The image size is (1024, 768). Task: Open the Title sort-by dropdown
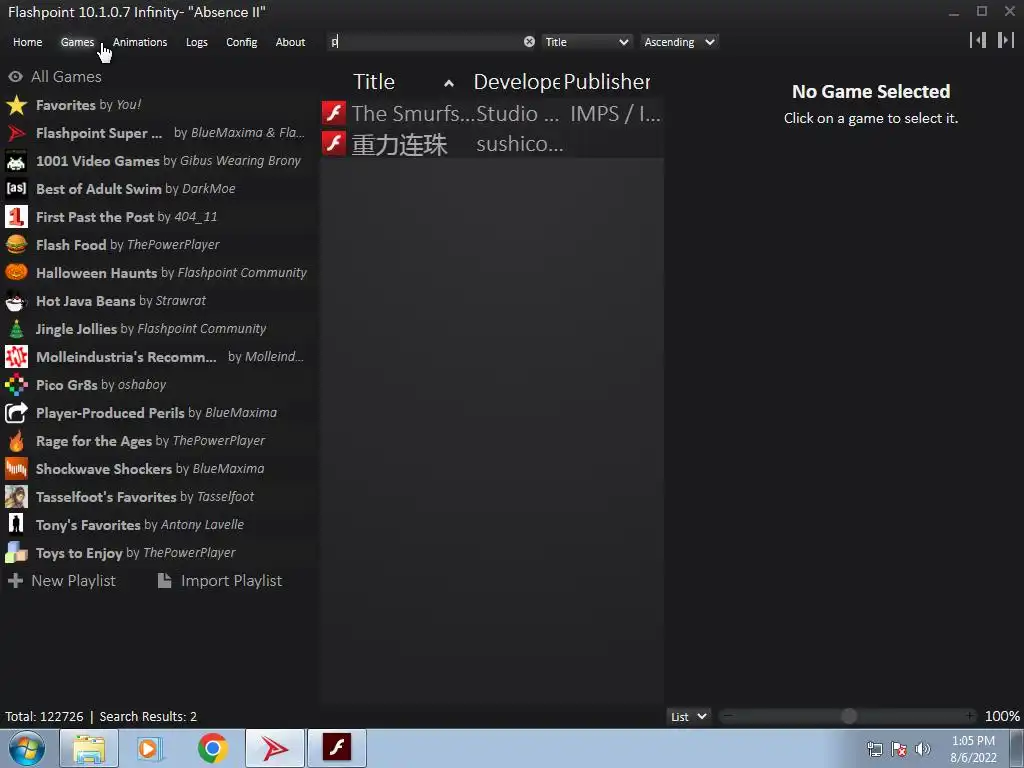pyautogui.click(x=586, y=42)
